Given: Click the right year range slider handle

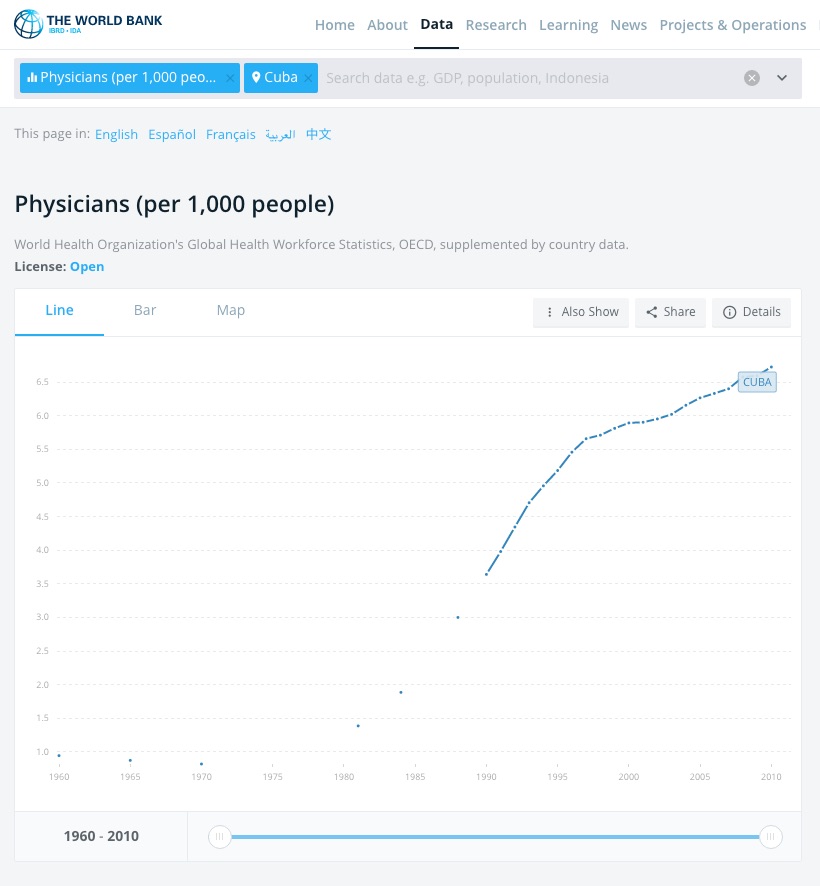Looking at the screenshot, I should point(770,837).
